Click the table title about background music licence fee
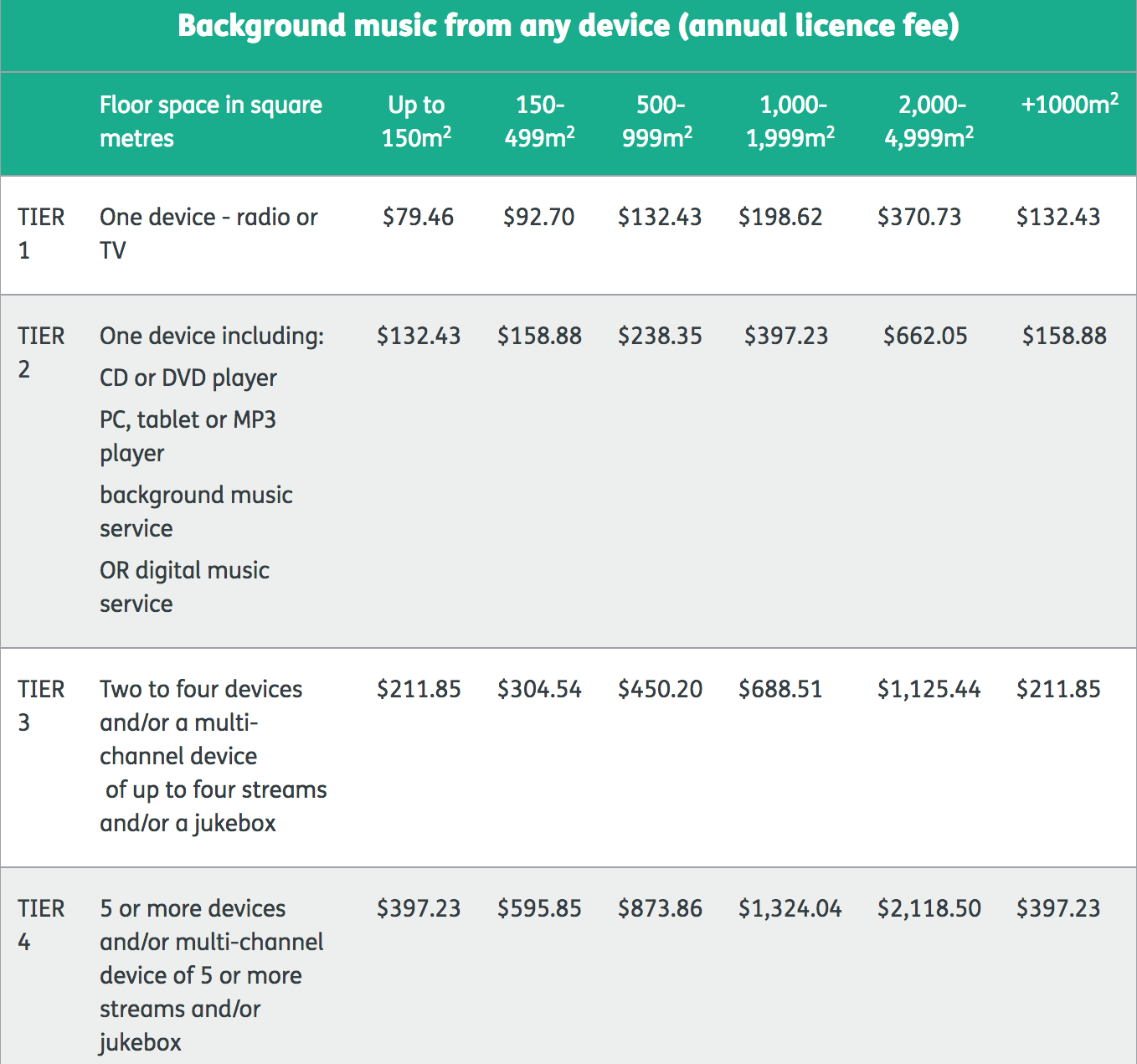 pyautogui.click(x=568, y=26)
